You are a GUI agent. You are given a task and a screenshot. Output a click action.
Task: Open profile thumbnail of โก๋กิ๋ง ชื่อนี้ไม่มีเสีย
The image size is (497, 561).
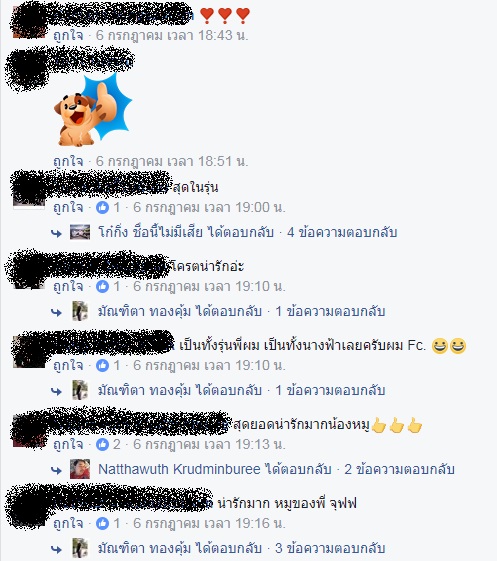pyautogui.click(x=80, y=232)
